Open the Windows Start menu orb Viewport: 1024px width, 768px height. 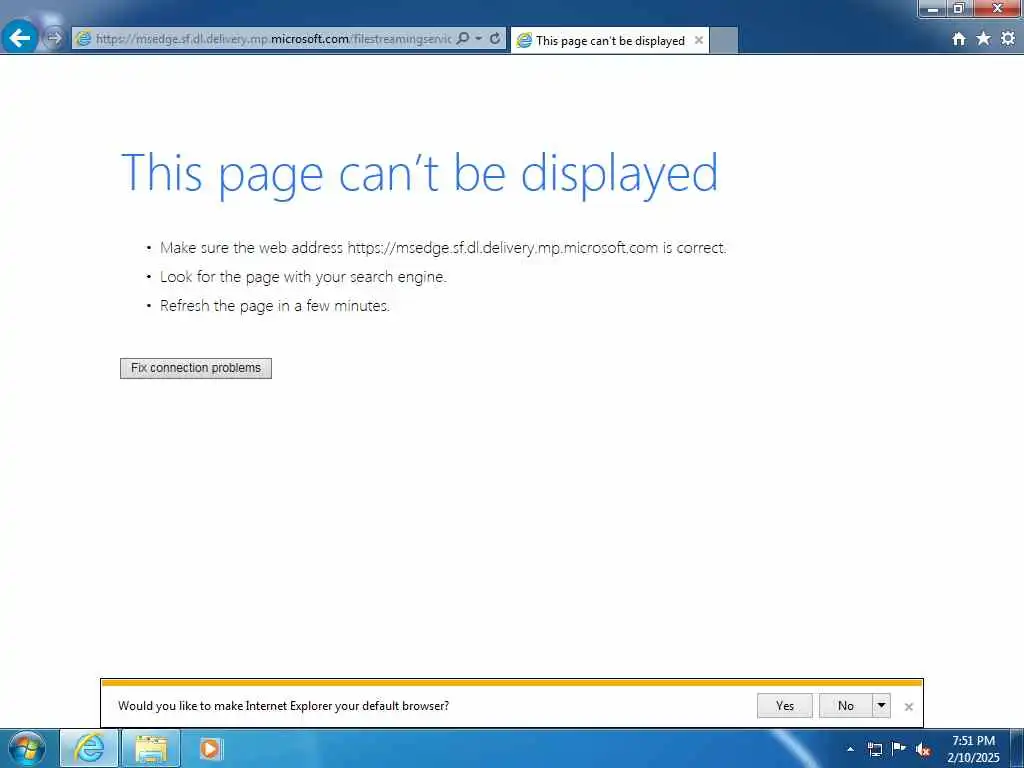tap(27, 748)
